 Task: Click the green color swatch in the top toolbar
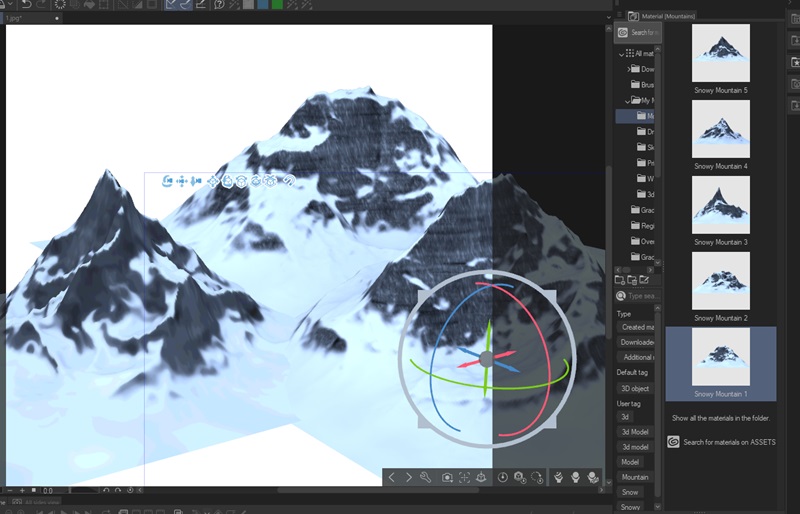pos(277,5)
